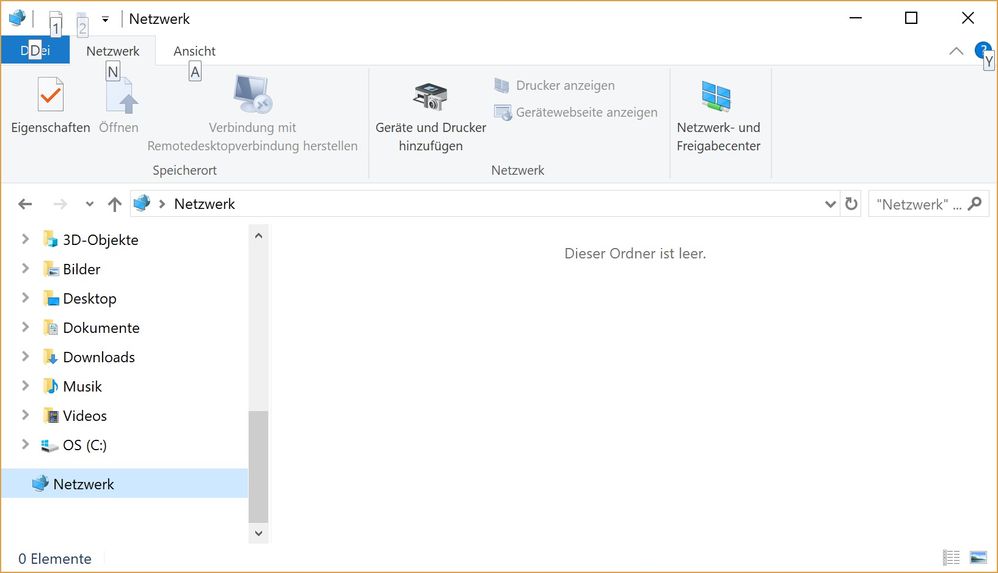The width and height of the screenshot is (998, 573).
Task: Switch to details list view
Action: click(x=951, y=558)
